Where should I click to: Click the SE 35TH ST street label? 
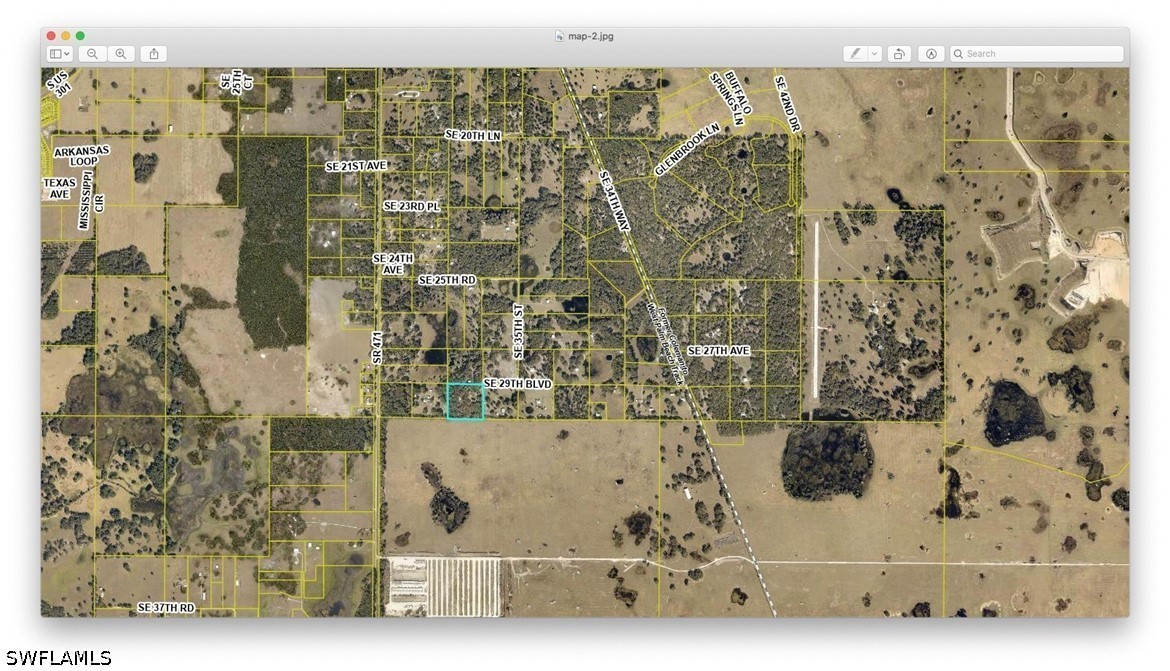[x=519, y=331]
